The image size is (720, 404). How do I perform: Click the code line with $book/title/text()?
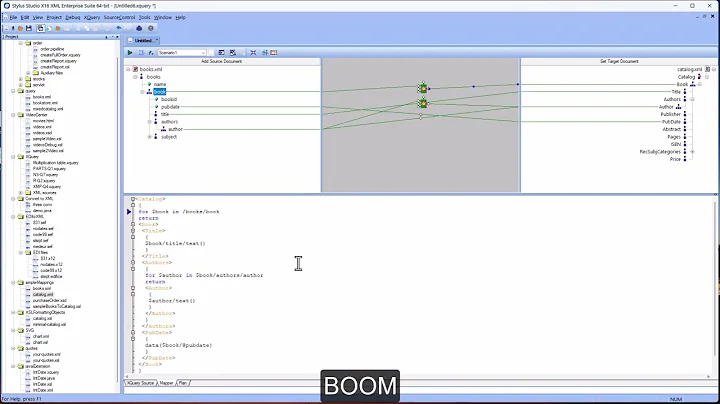[175, 243]
